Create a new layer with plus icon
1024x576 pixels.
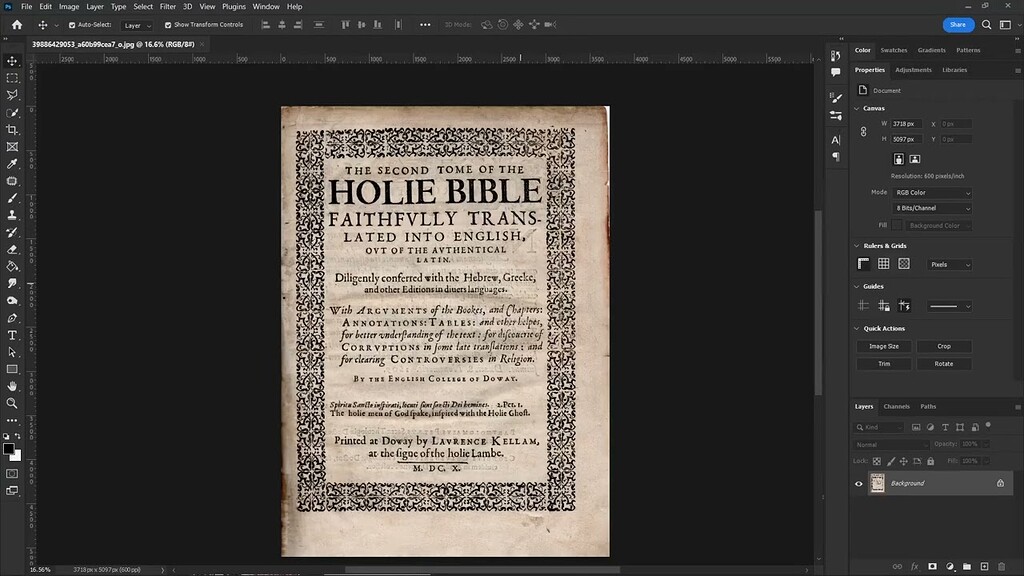[x=984, y=567]
